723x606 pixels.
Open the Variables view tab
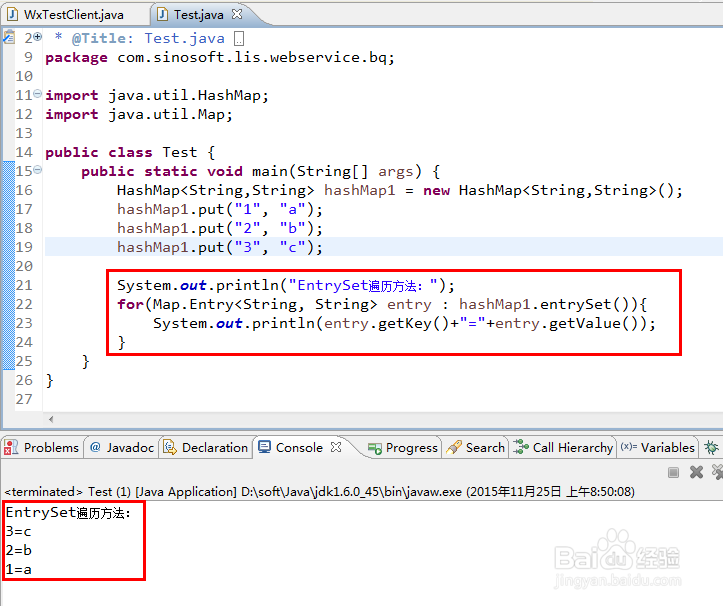[x=658, y=447]
